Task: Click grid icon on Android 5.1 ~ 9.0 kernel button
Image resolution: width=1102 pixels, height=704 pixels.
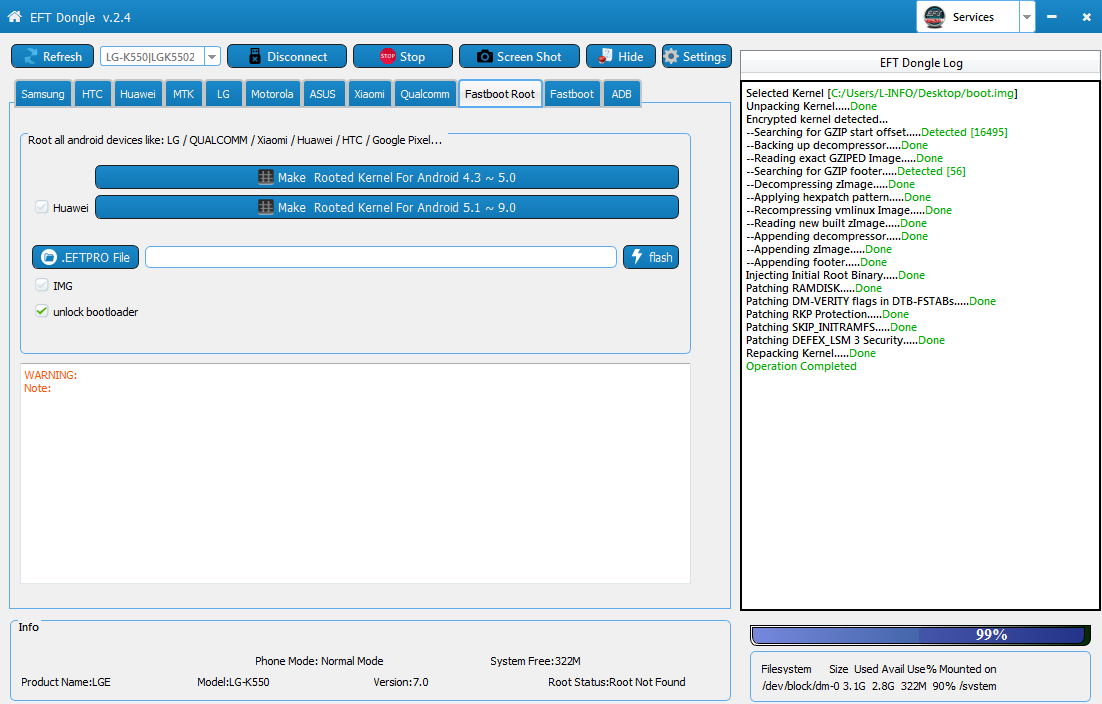Action: pos(266,207)
